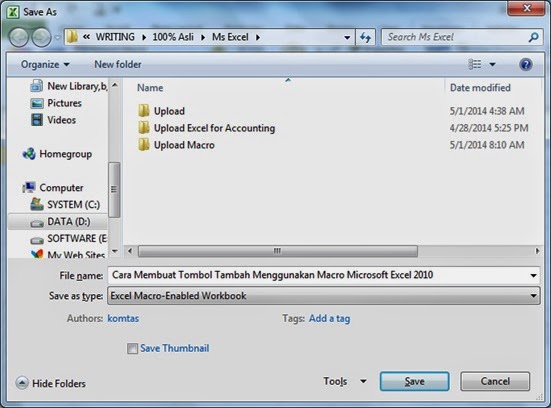Expand arrow after 100% Asli breadcrumb
Viewport: 551px width, 408px height.
[203, 37]
